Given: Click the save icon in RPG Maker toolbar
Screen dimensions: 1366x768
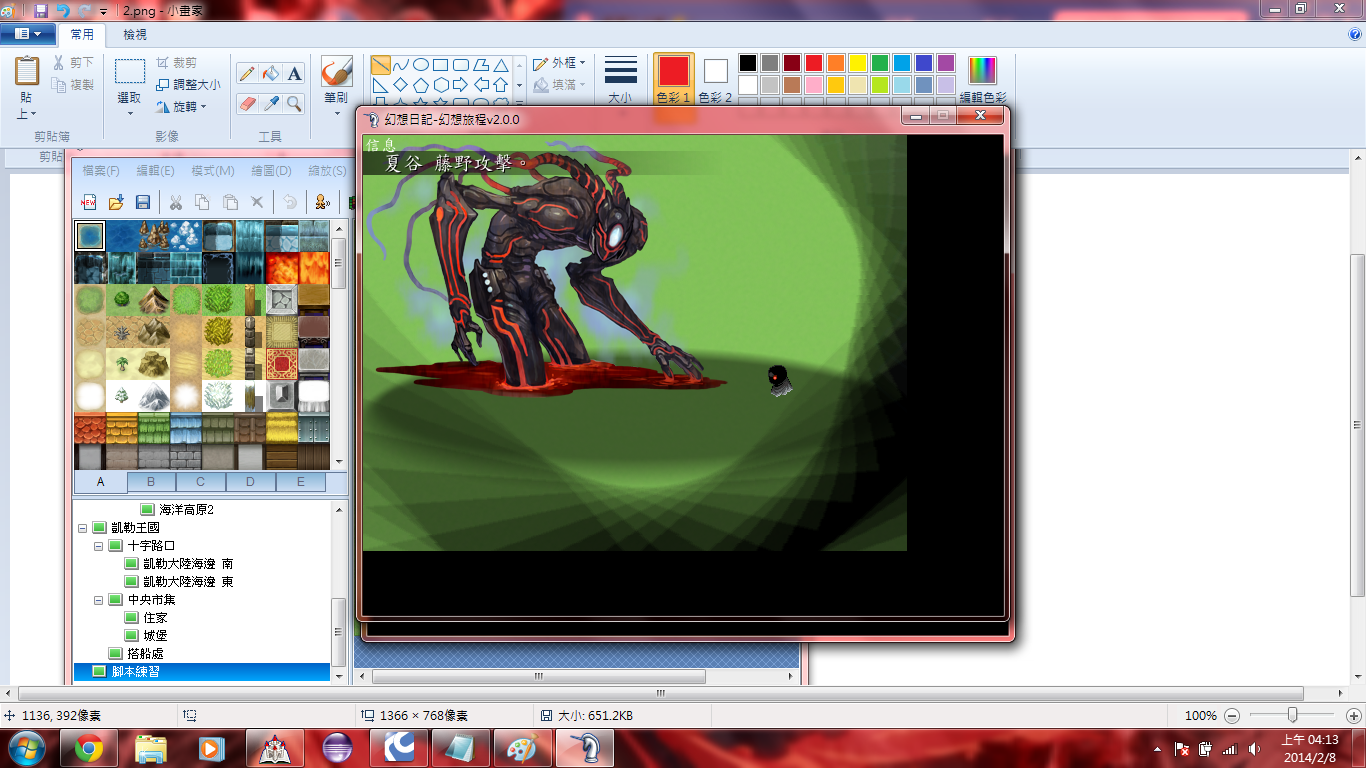Looking at the screenshot, I should 143,202.
